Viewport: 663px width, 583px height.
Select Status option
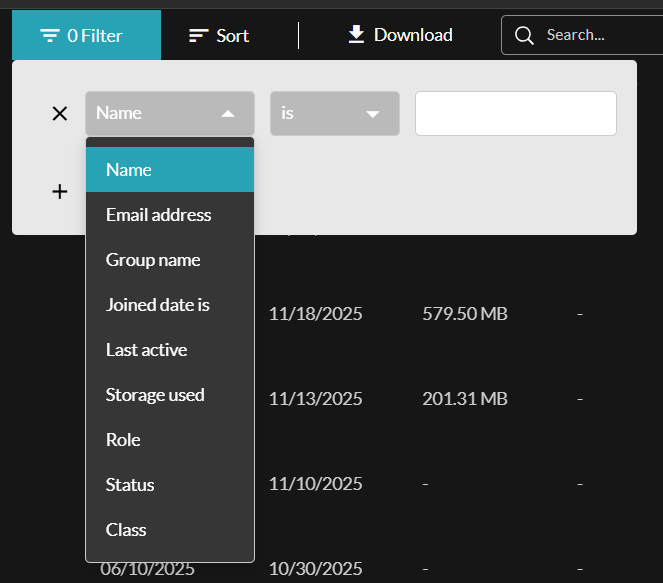170,484
